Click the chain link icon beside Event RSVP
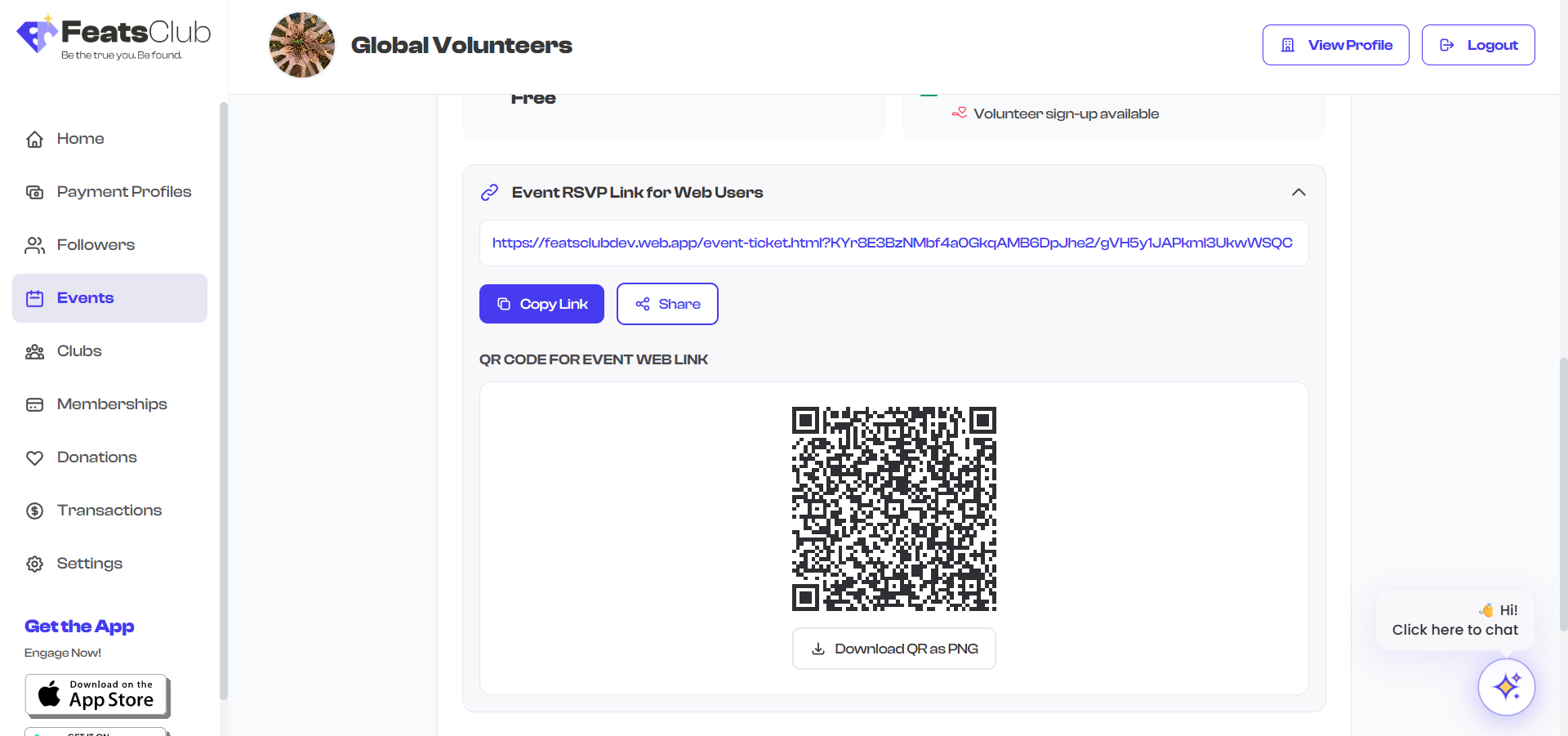Screen dimensions: 1568x736 click(x=489, y=193)
